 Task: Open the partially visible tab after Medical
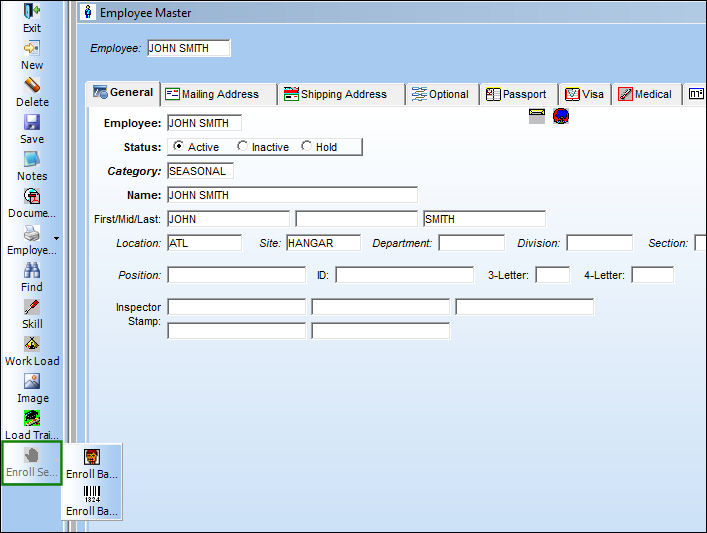pyautogui.click(x=695, y=94)
